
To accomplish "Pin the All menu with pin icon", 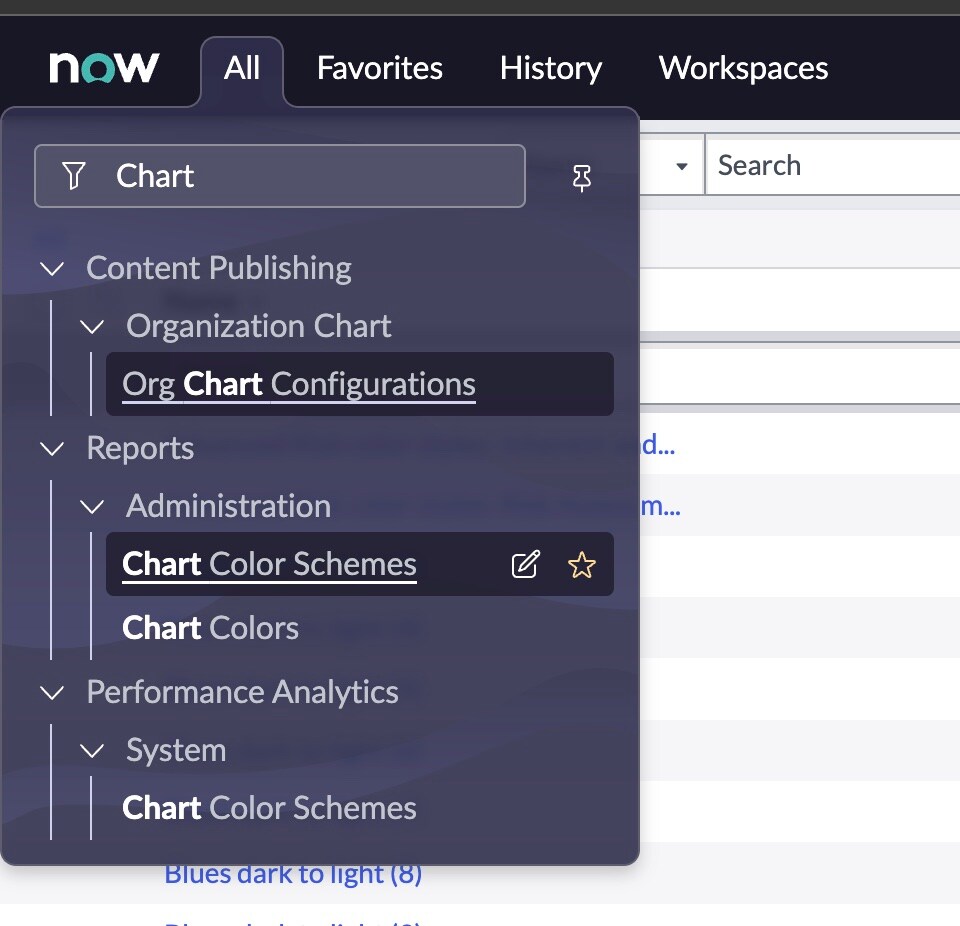I will pos(581,178).
